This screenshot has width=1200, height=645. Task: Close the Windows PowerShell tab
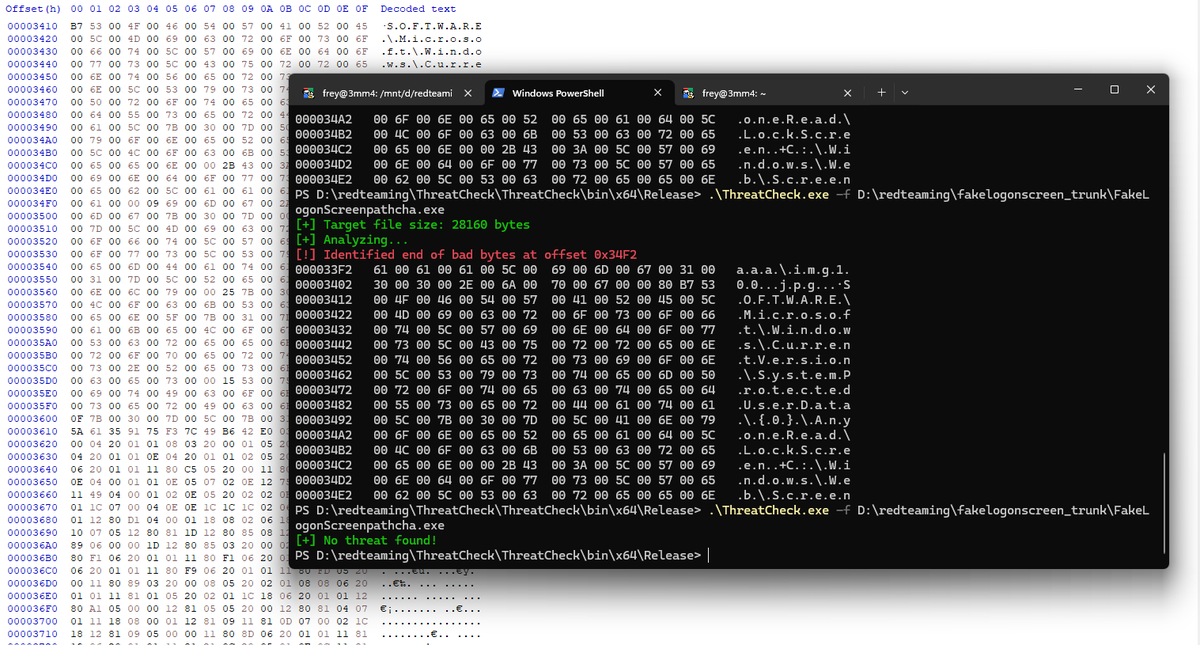click(x=656, y=93)
